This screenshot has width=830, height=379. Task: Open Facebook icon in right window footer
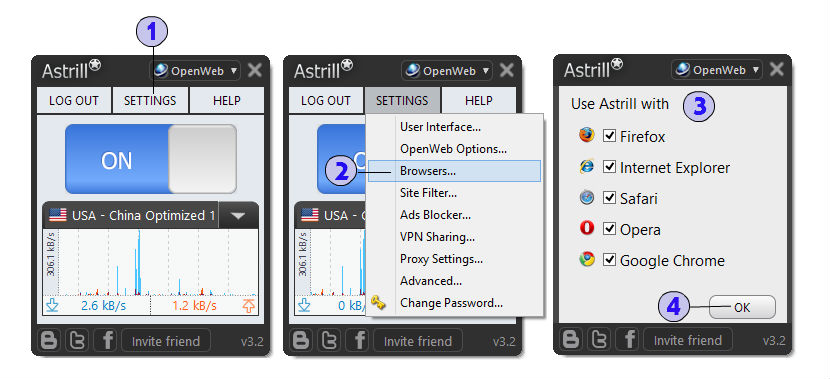pyautogui.click(x=627, y=340)
